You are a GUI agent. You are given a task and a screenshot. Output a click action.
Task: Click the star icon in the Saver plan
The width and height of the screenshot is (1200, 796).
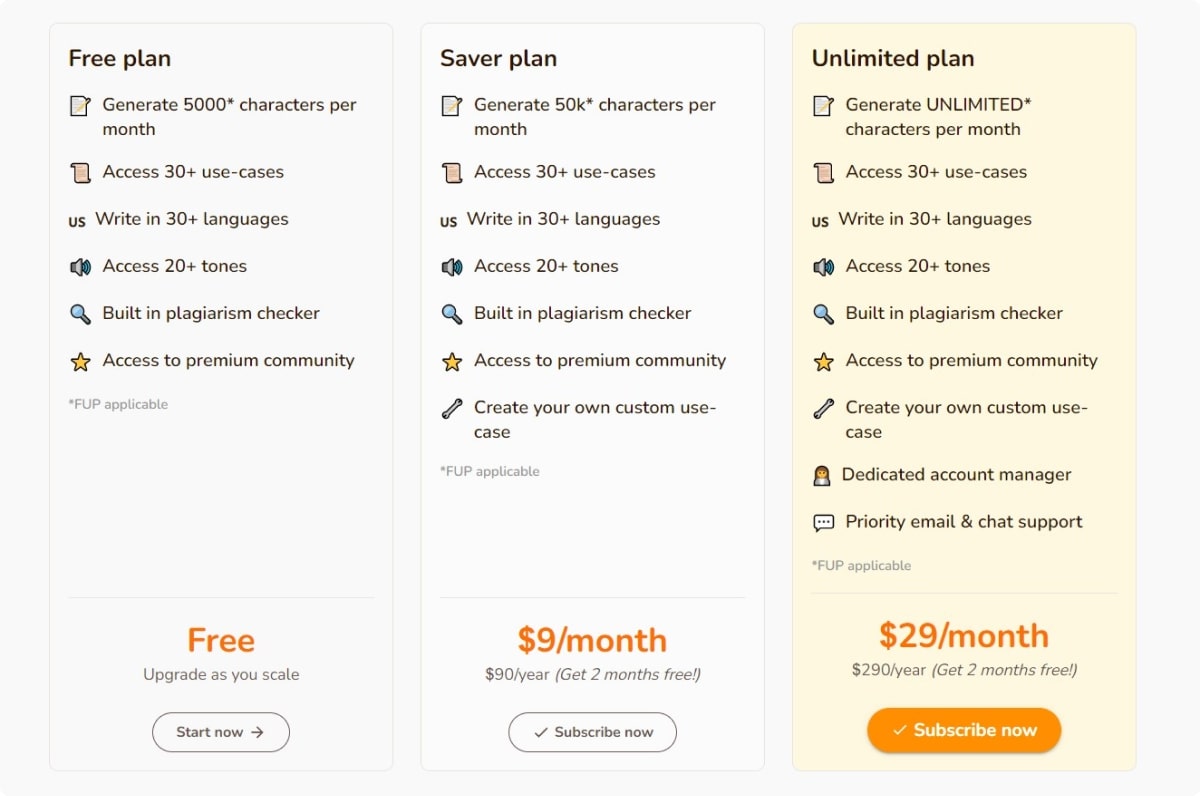click(x=452, y=362)
